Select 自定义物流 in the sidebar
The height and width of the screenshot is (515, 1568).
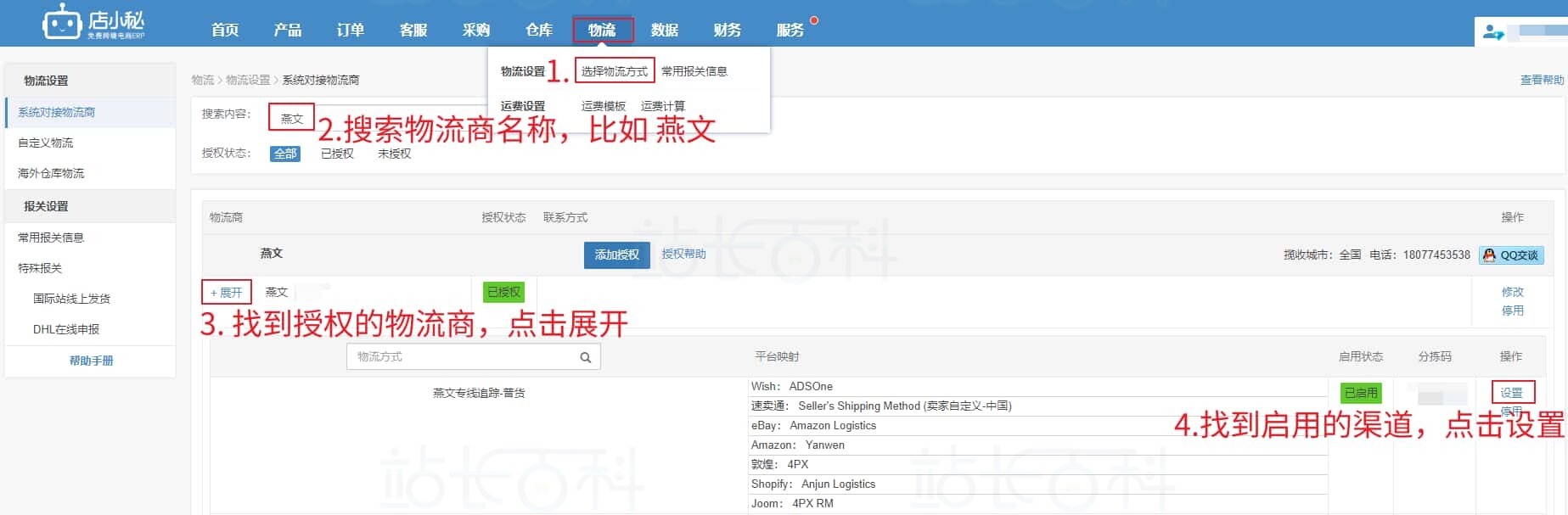pyautogui.click(x=46, y=143)
